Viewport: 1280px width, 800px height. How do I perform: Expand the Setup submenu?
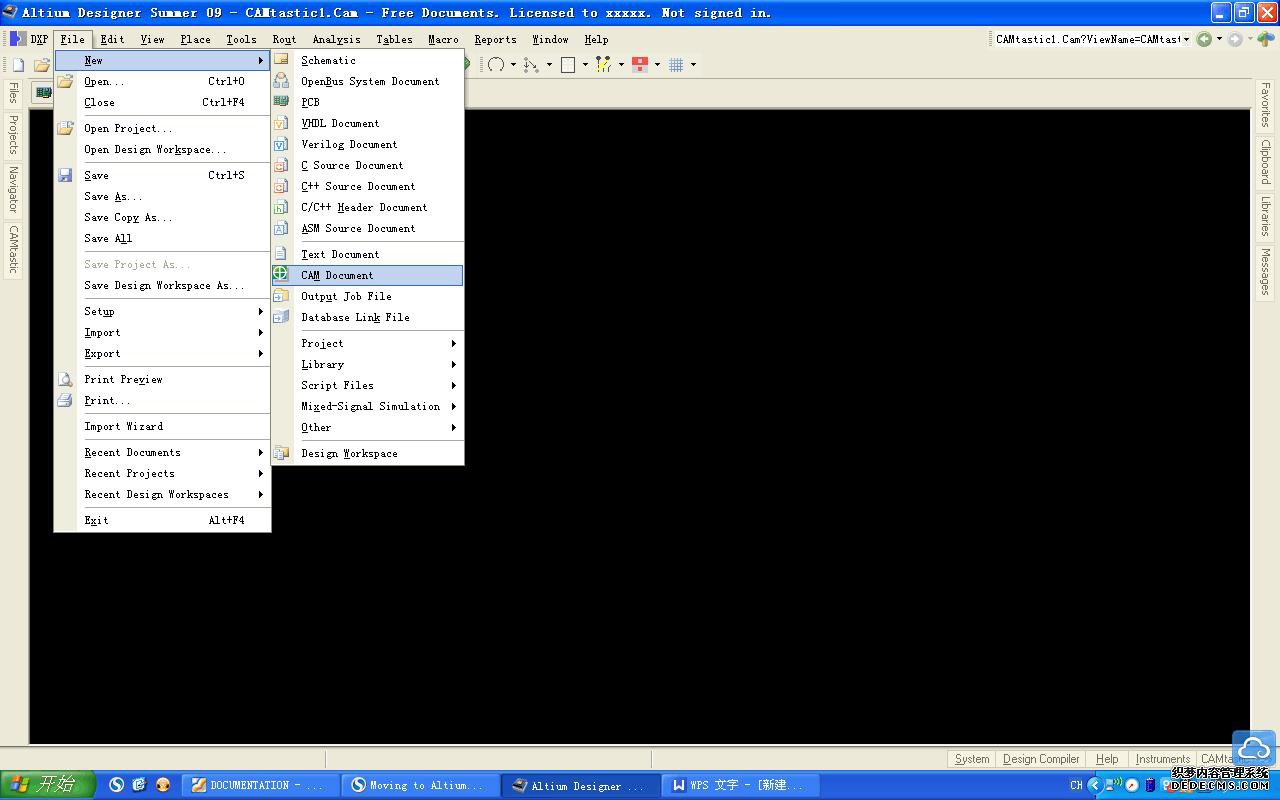162,311
